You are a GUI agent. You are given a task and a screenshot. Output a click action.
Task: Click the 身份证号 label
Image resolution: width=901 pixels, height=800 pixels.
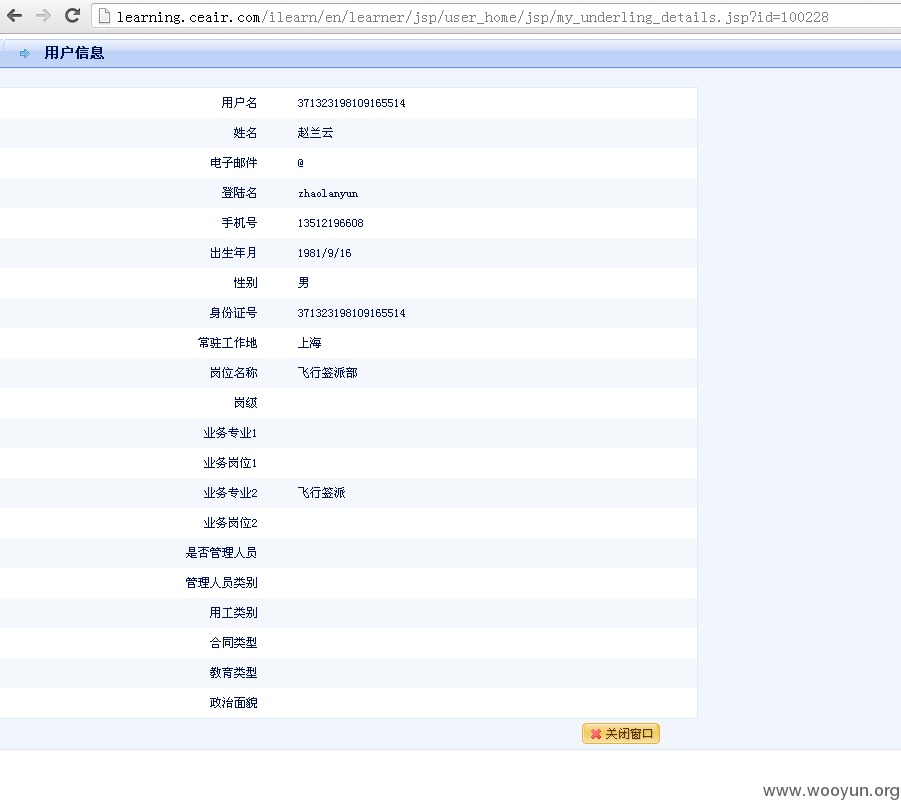(233, 313)
